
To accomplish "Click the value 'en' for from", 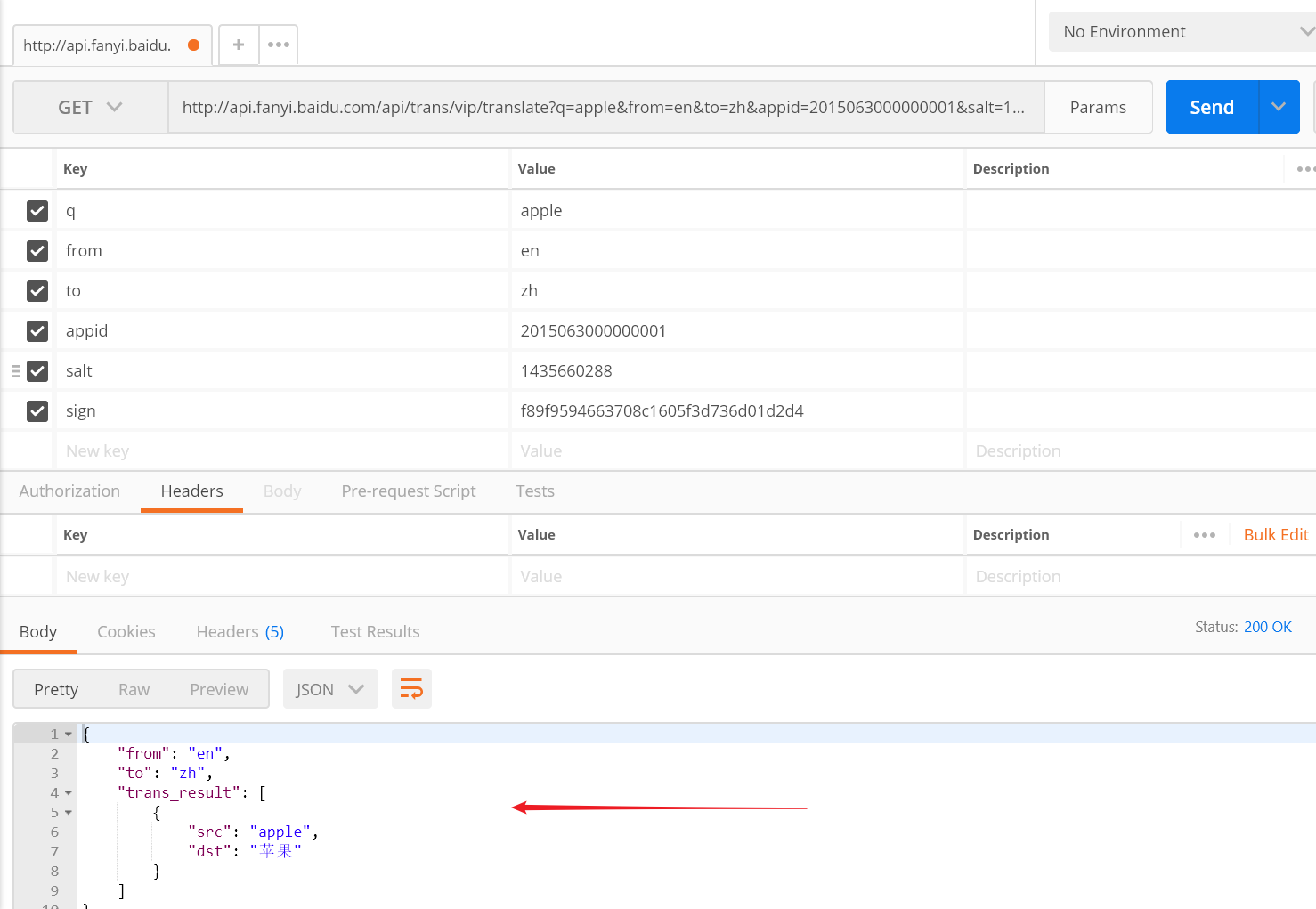I will point(530,251).
